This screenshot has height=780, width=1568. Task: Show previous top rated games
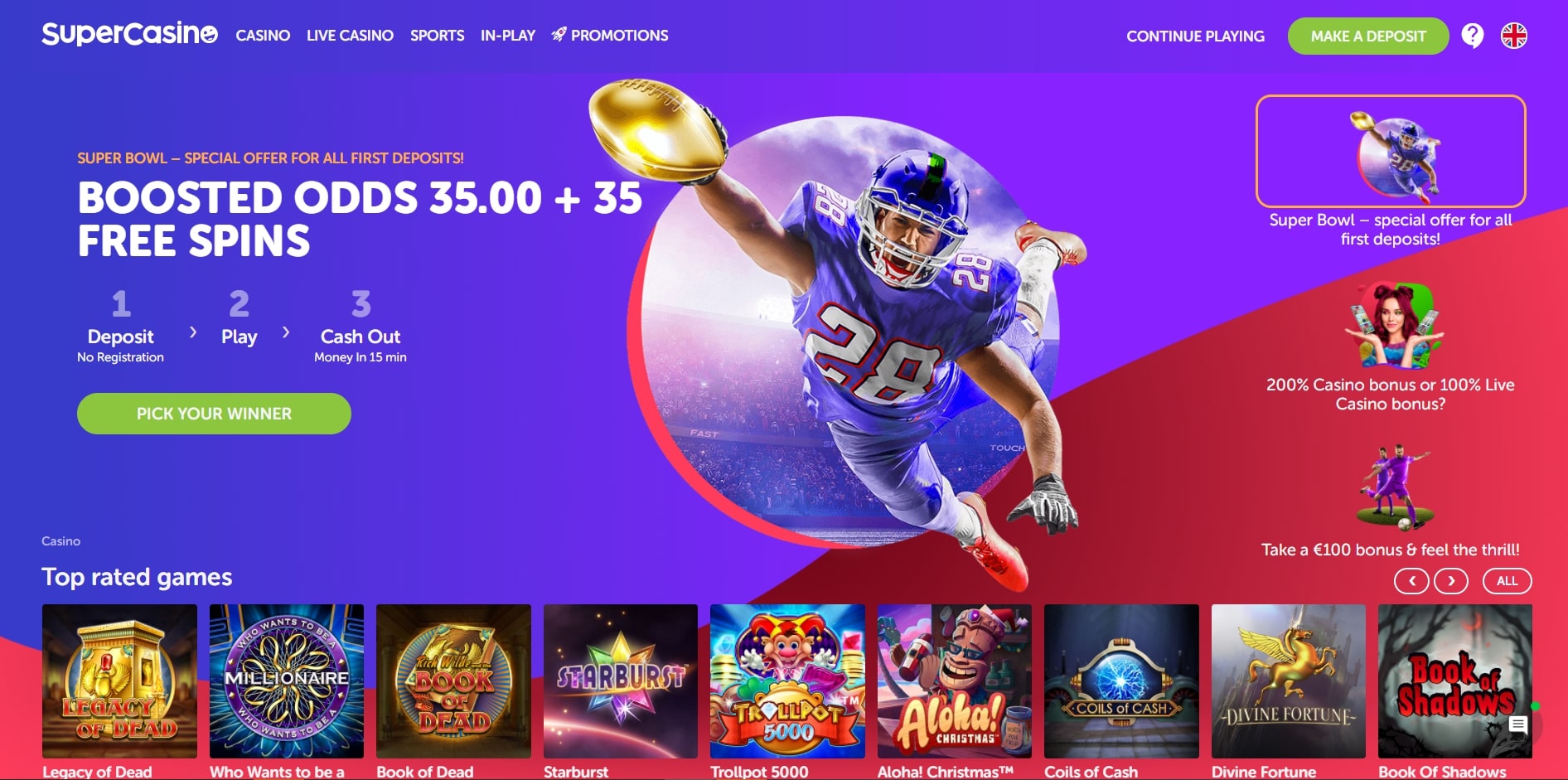click(x=1411, y=581)
